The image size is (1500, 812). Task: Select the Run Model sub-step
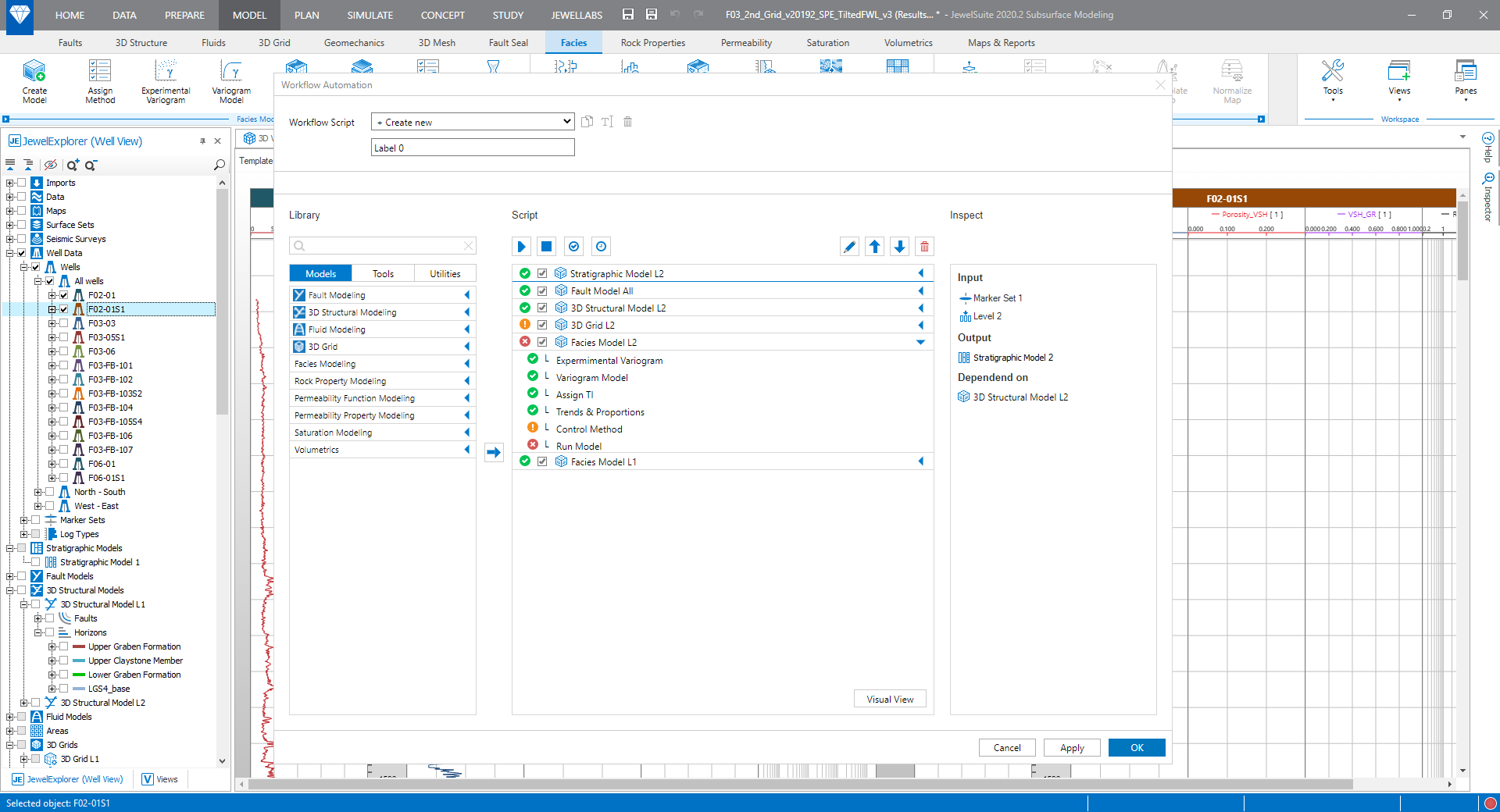click(x=578, y=446)
